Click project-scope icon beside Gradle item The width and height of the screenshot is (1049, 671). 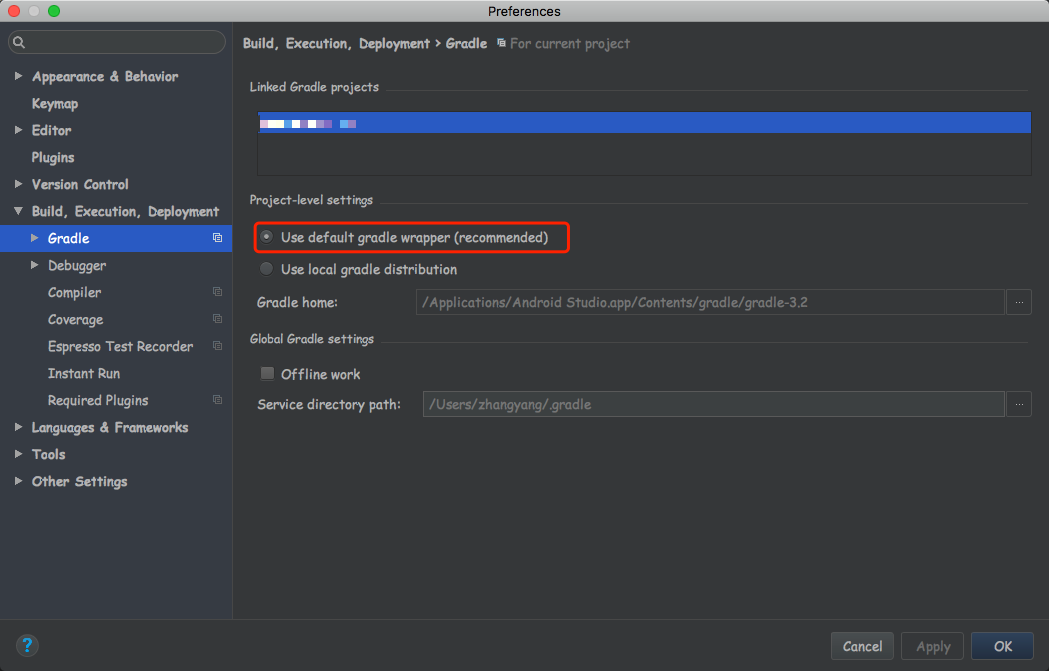click(217, 237)
